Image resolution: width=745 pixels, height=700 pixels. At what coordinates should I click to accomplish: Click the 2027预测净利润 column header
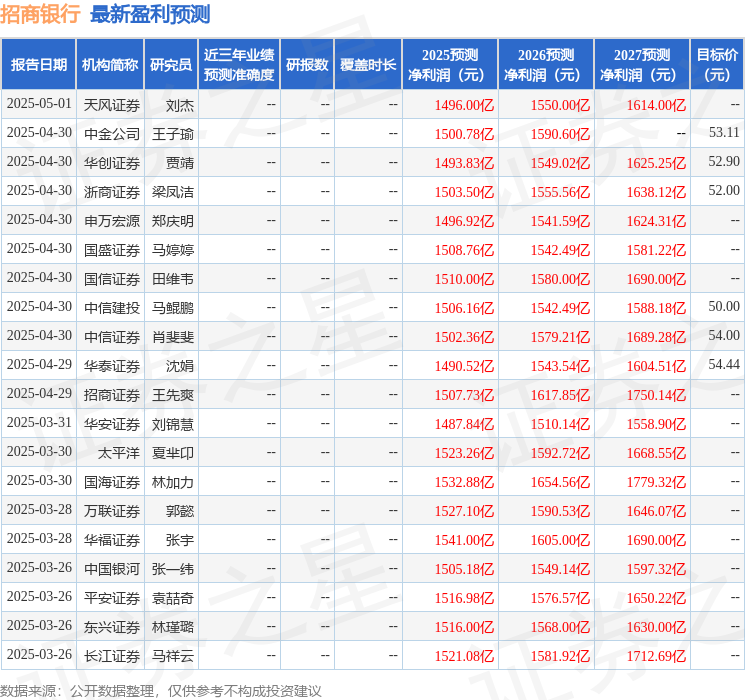tap(641, 65)
